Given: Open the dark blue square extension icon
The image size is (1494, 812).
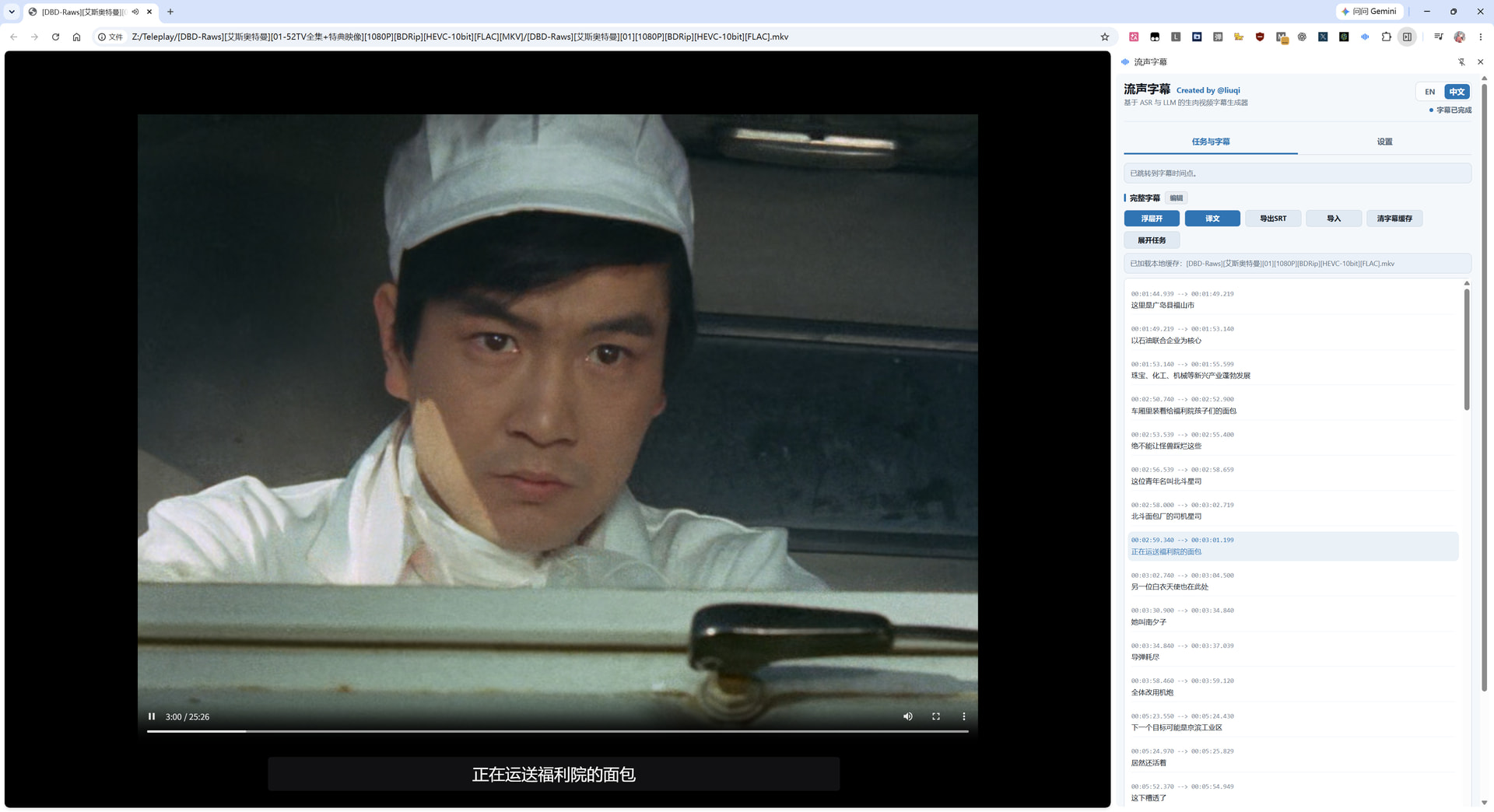Looking at the screenshot, I should point(1197,37).
